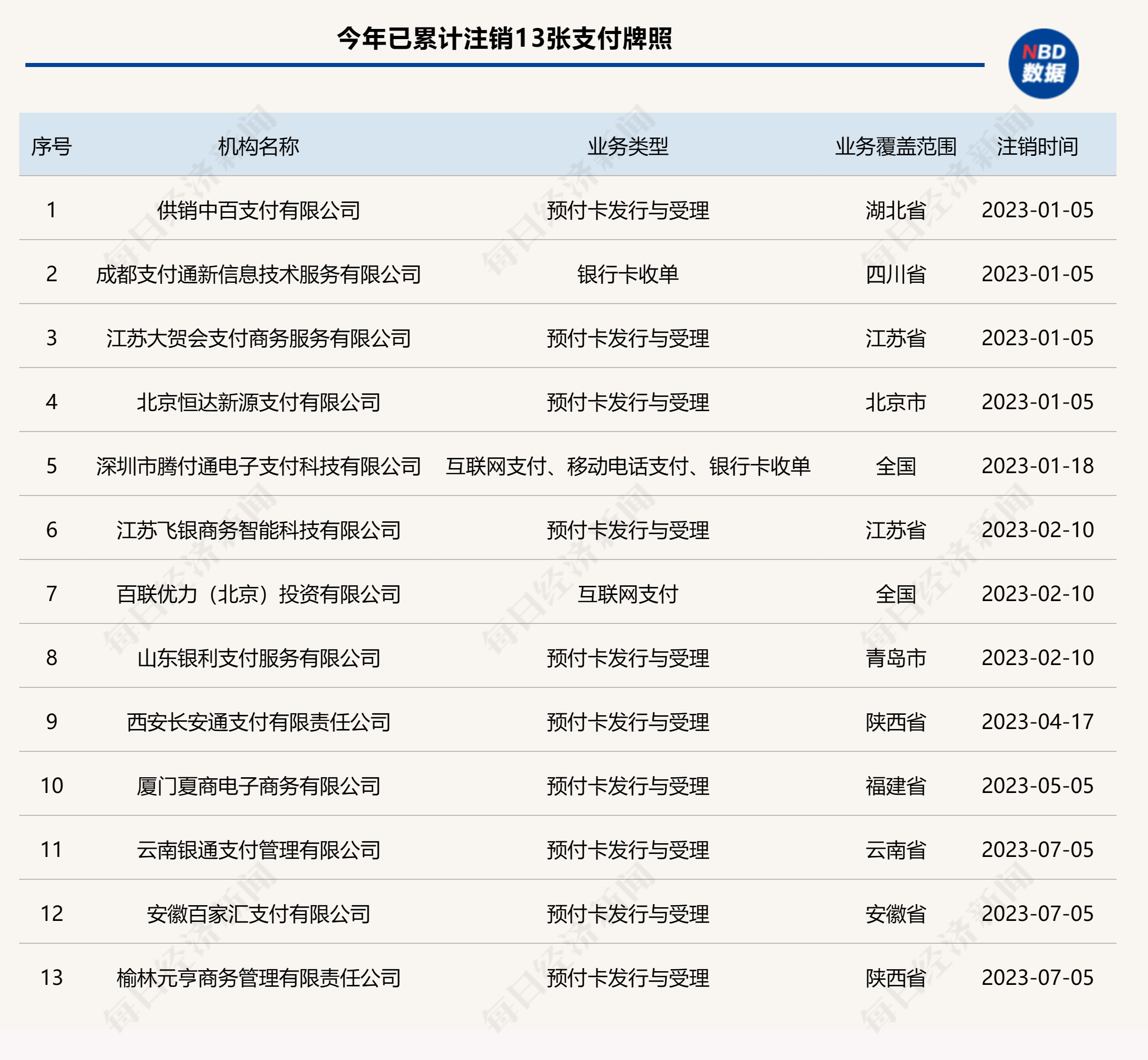This screenshot has width=1148, height=1060.
Task: Click serial number 5 in the 序号 column
Action: point(52,466)
